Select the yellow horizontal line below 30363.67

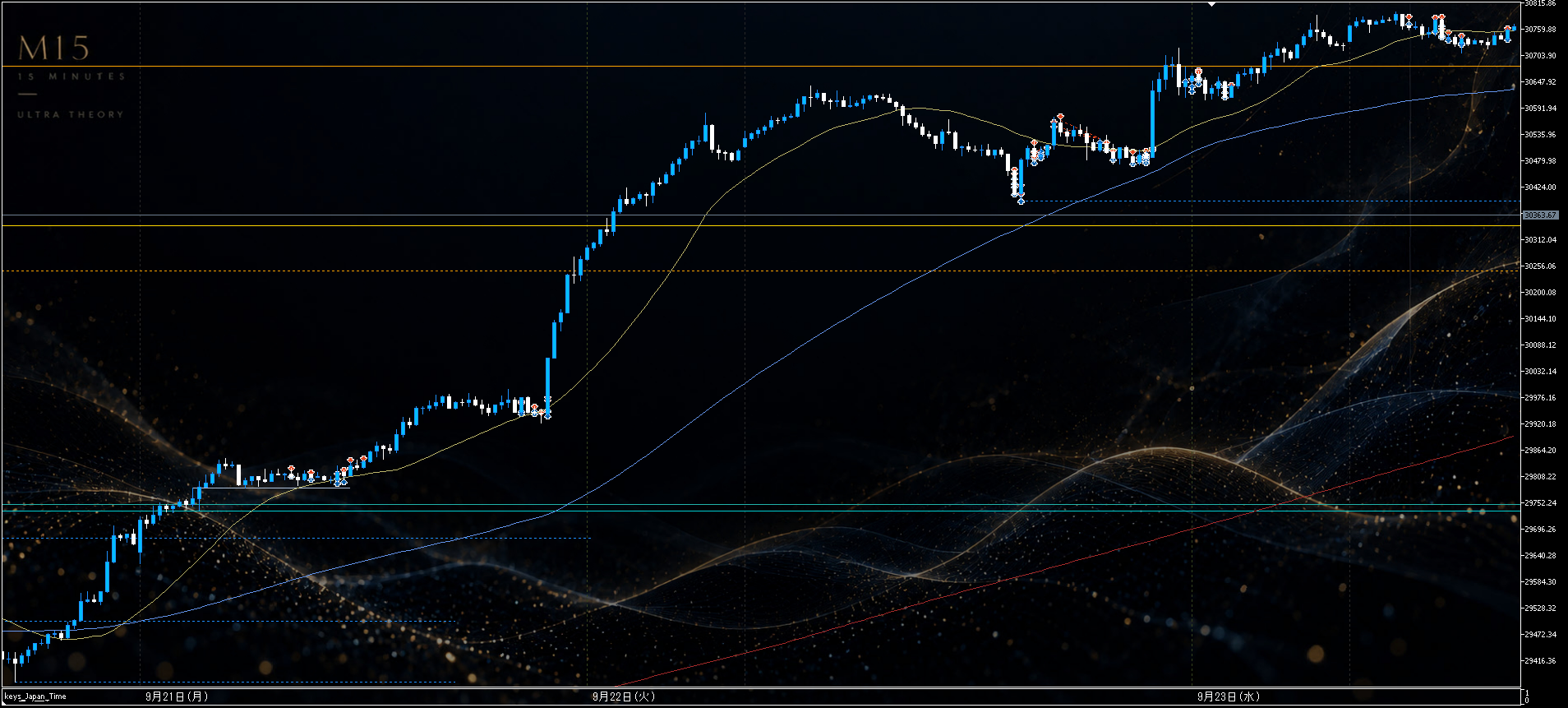[x=760, y=225]
